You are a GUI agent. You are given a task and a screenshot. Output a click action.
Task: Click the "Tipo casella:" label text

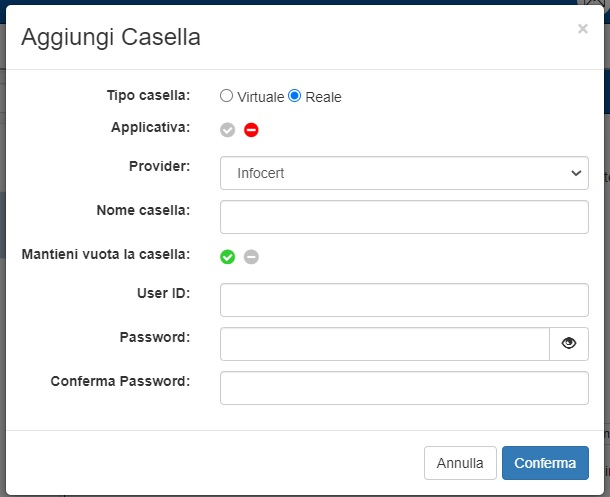point(148,95)
